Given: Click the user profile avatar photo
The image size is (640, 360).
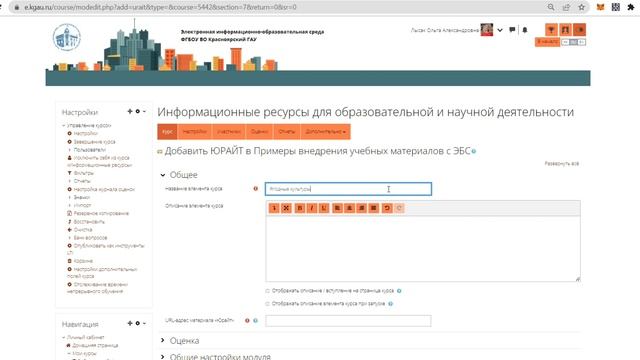Looking at the screenshot, I should point(487,30).
